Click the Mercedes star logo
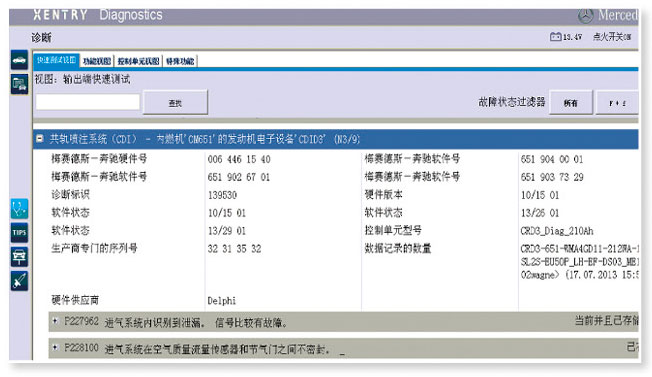The image size is (652, 377). [x=585, y=16]
